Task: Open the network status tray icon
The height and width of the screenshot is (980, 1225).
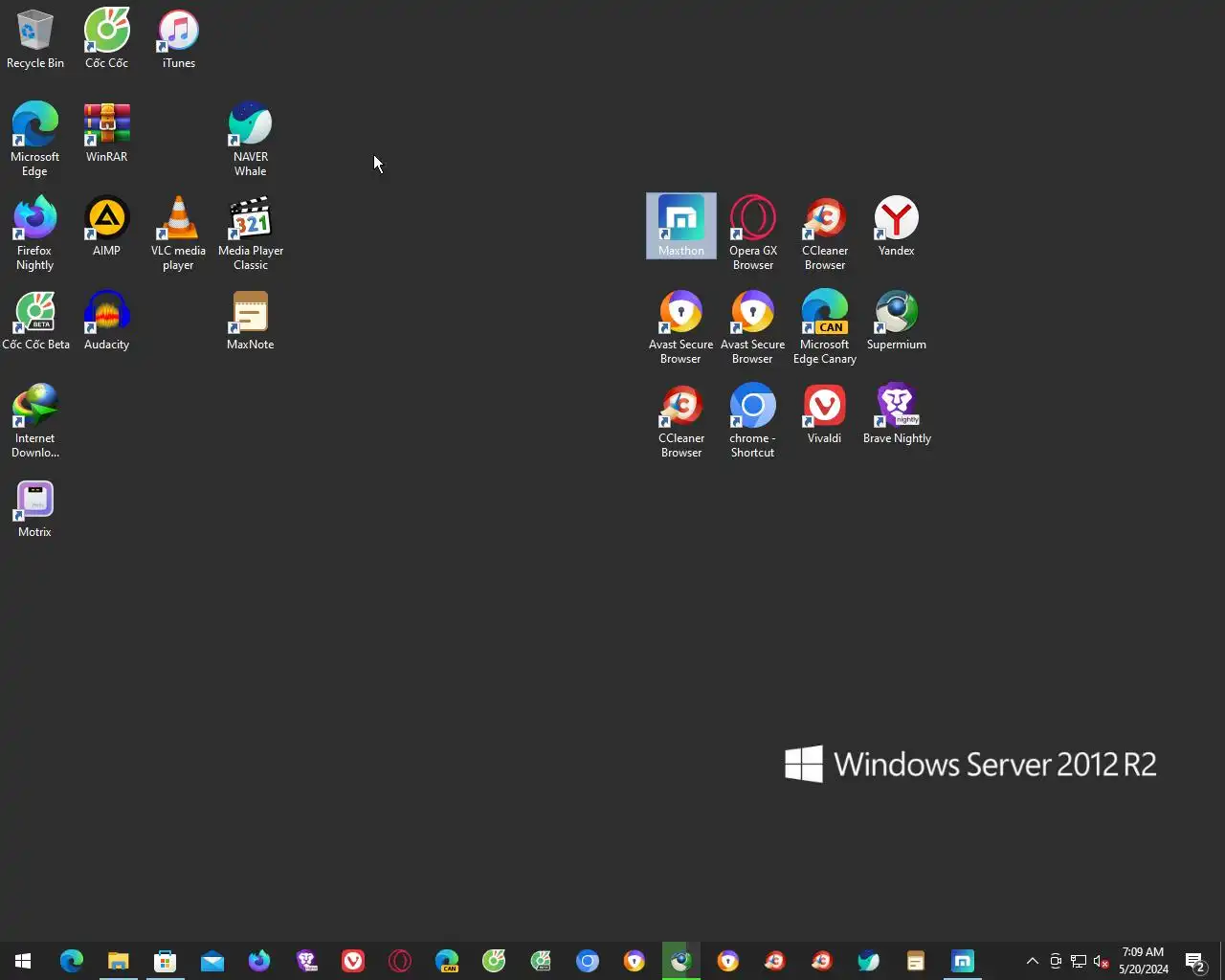Action: tap(1079, 961)
